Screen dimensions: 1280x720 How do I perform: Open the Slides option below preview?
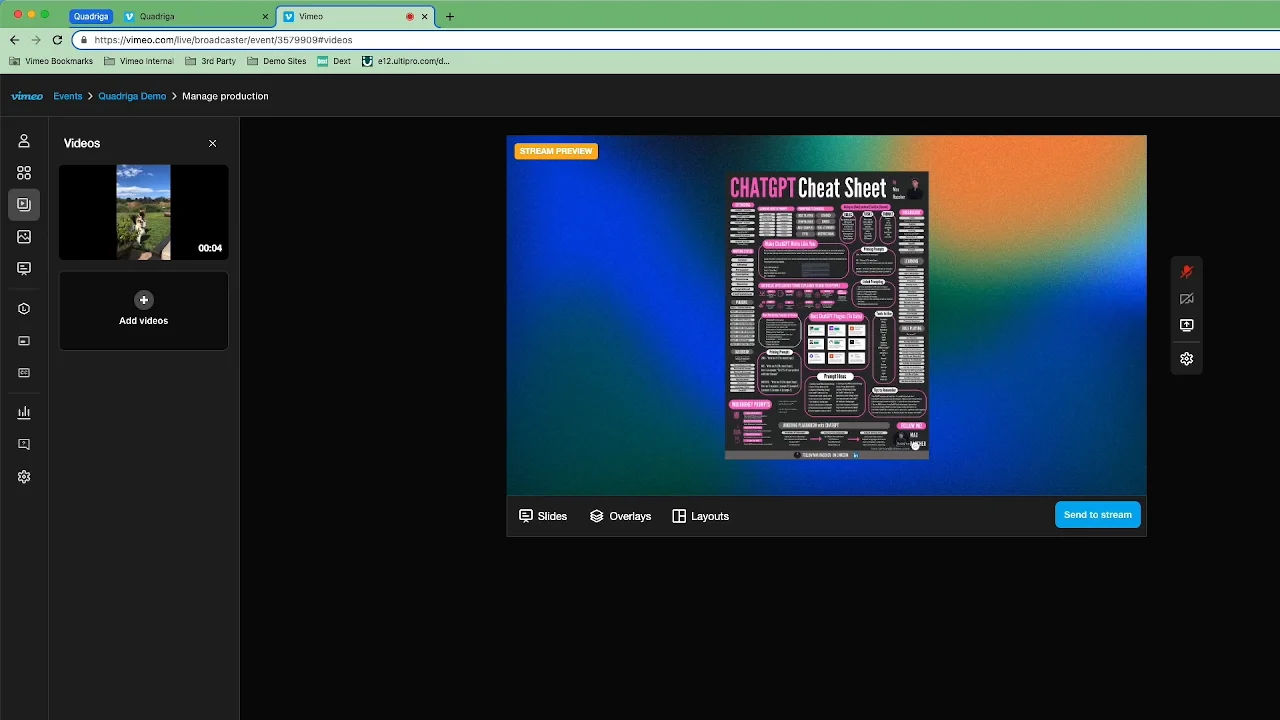pos(543,516)
